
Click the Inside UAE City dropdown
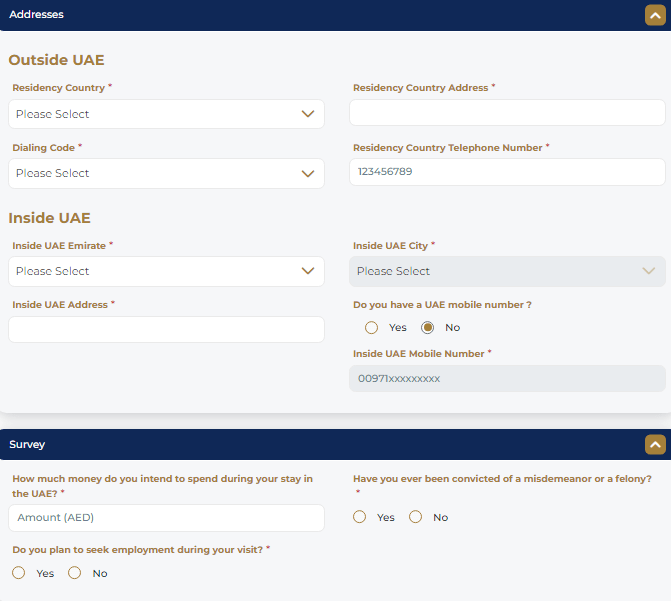[506, 271]
